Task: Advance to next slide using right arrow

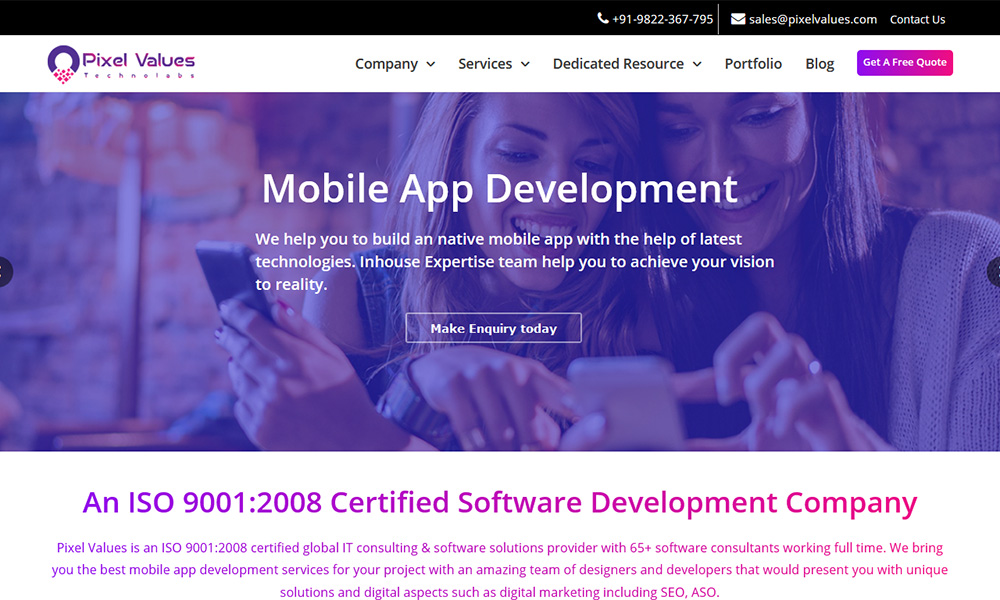Action: (994, 272)
